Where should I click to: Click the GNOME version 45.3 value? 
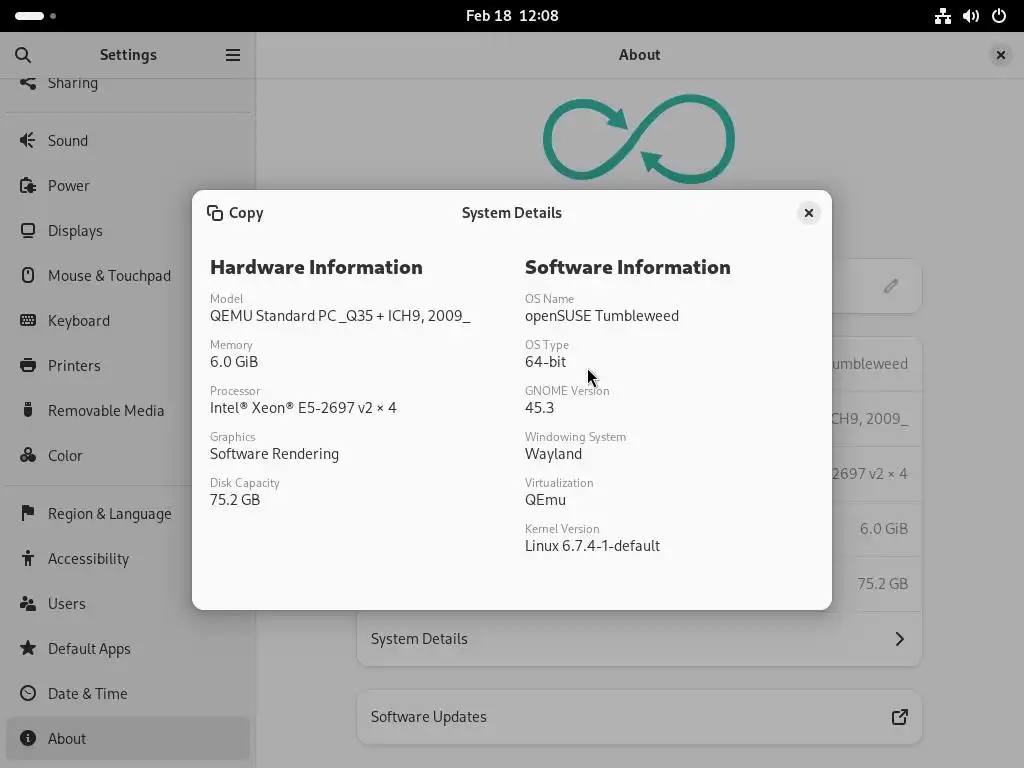539,408
